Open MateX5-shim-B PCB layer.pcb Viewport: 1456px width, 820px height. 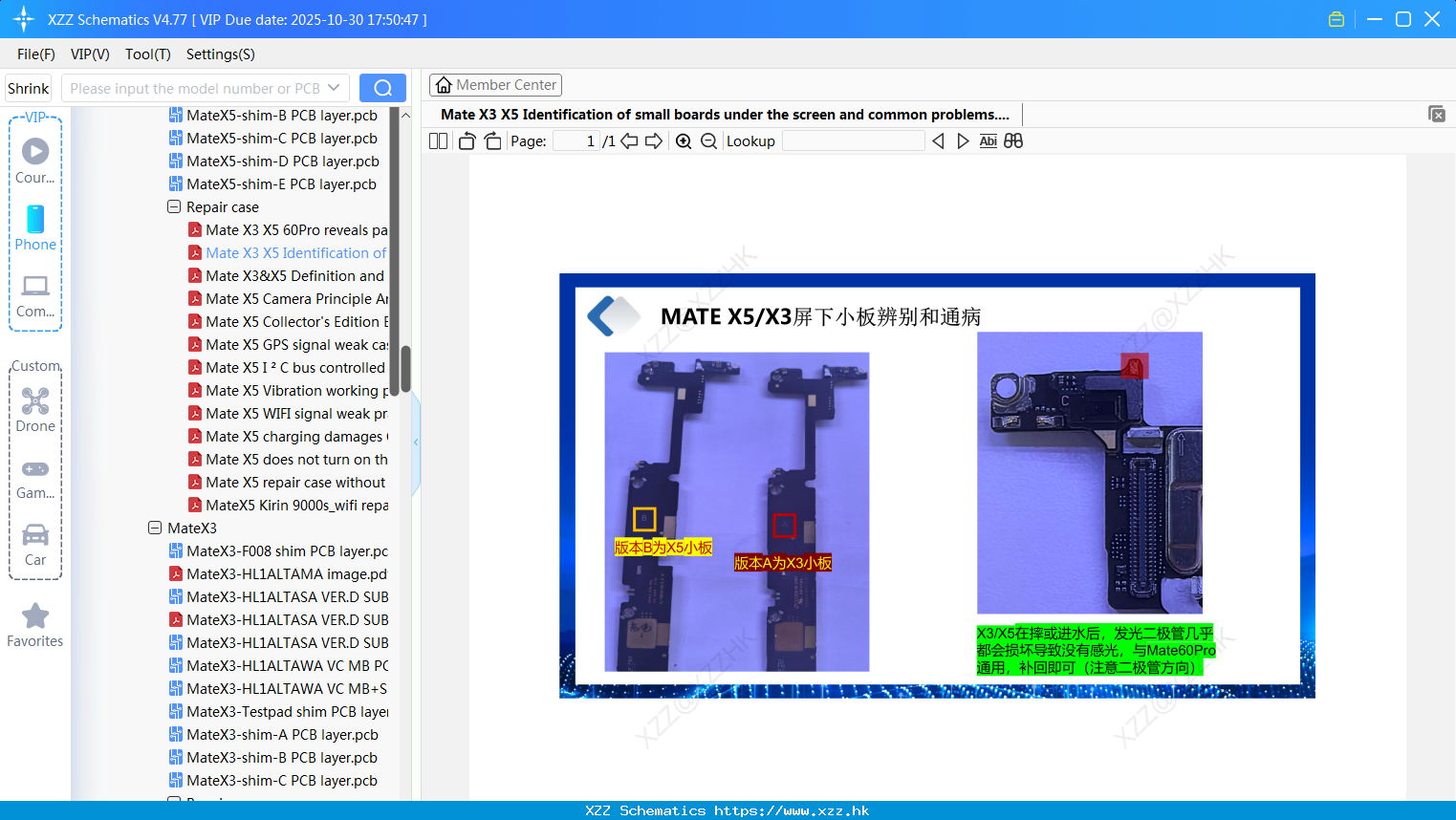(282, 115)
